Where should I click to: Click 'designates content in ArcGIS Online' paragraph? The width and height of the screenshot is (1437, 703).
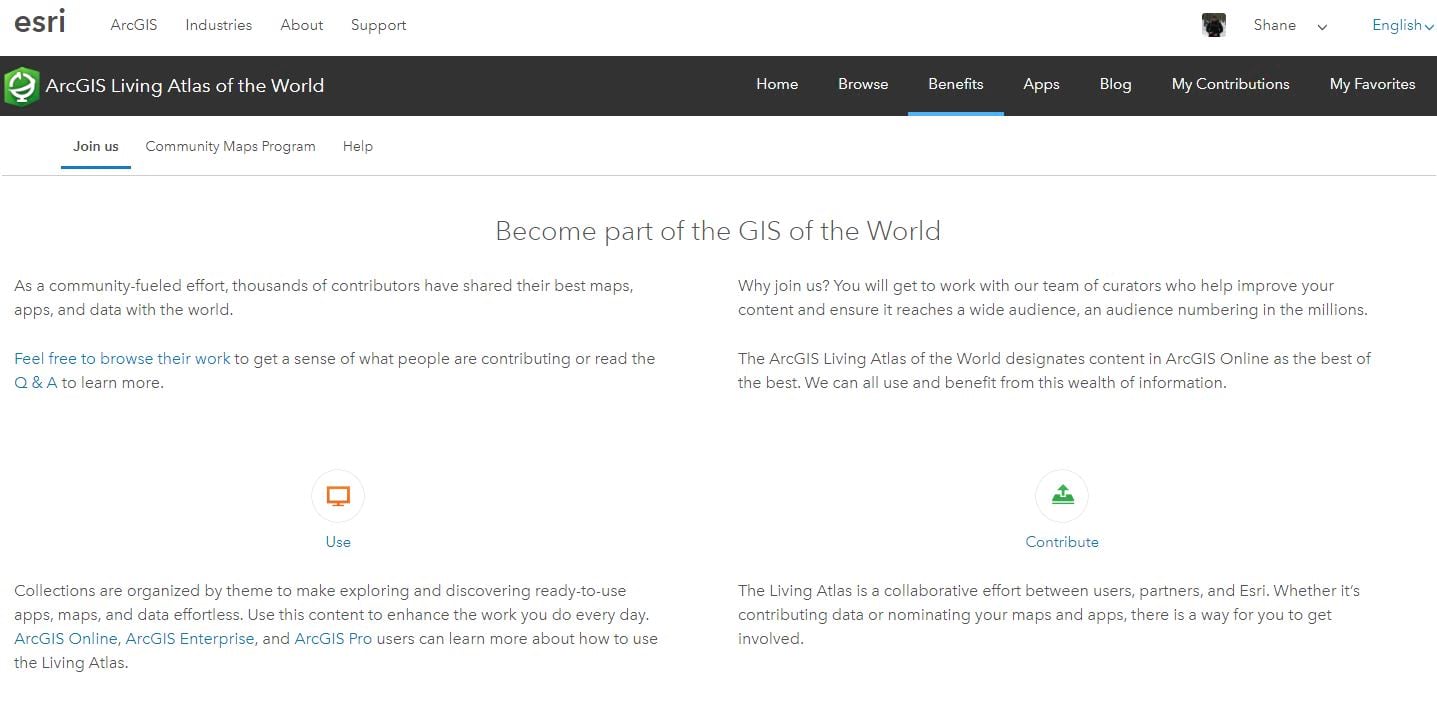[1054, 370]
